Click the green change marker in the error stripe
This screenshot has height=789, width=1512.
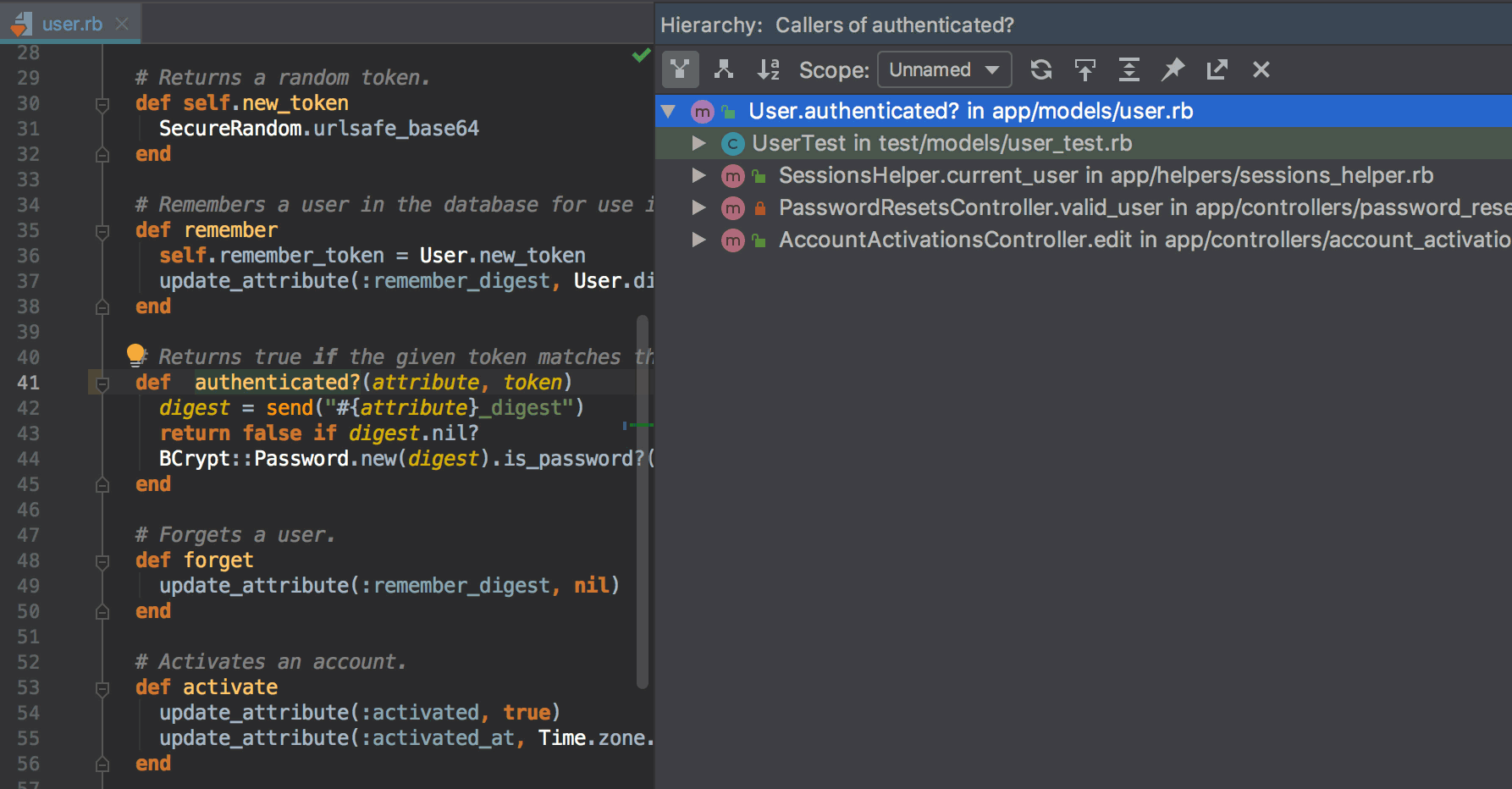coord(640,425)
